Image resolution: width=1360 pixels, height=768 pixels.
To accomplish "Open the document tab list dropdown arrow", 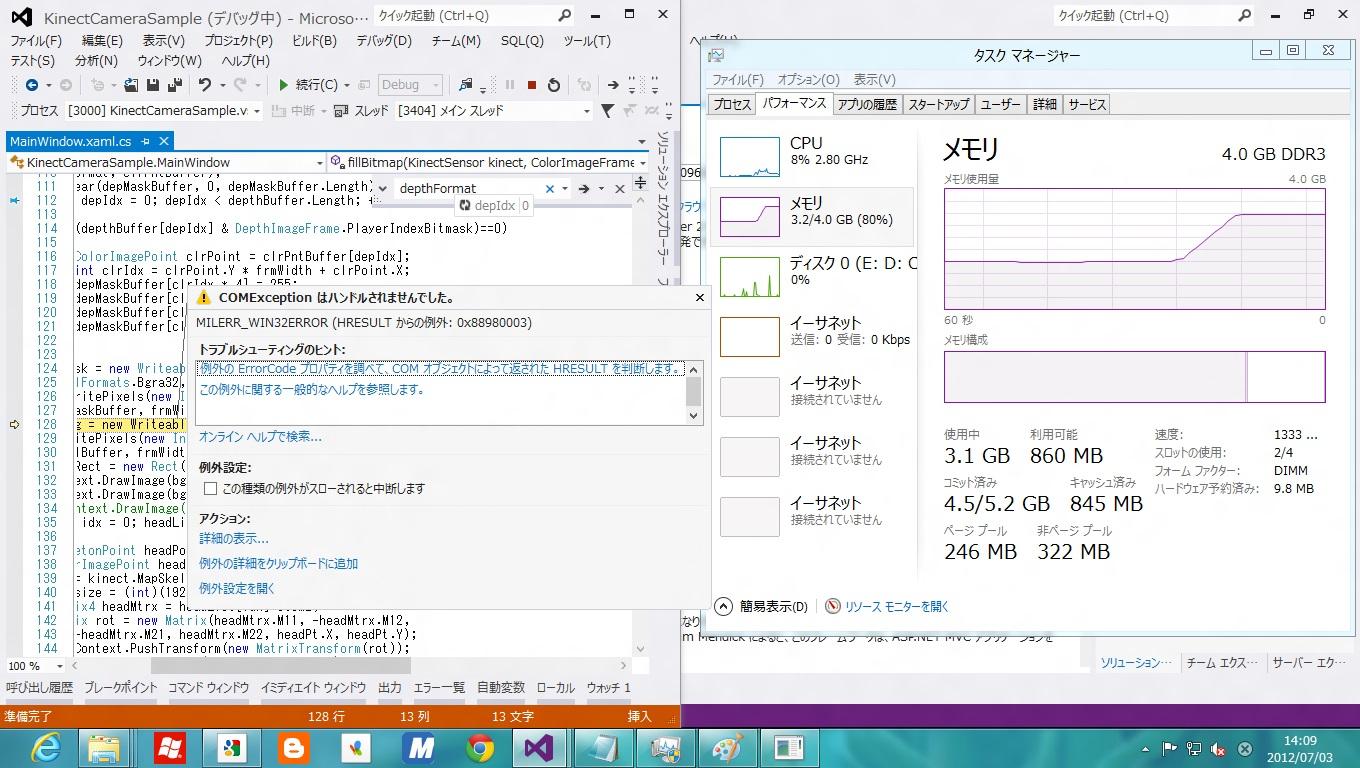I will point(642,142).
